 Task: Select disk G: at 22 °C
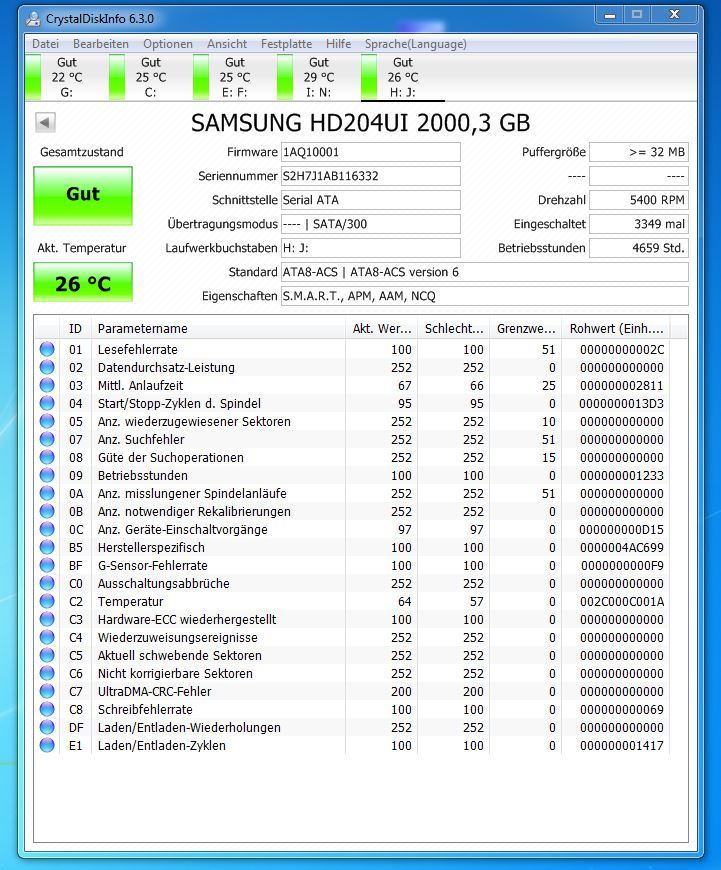click(67, 77)
